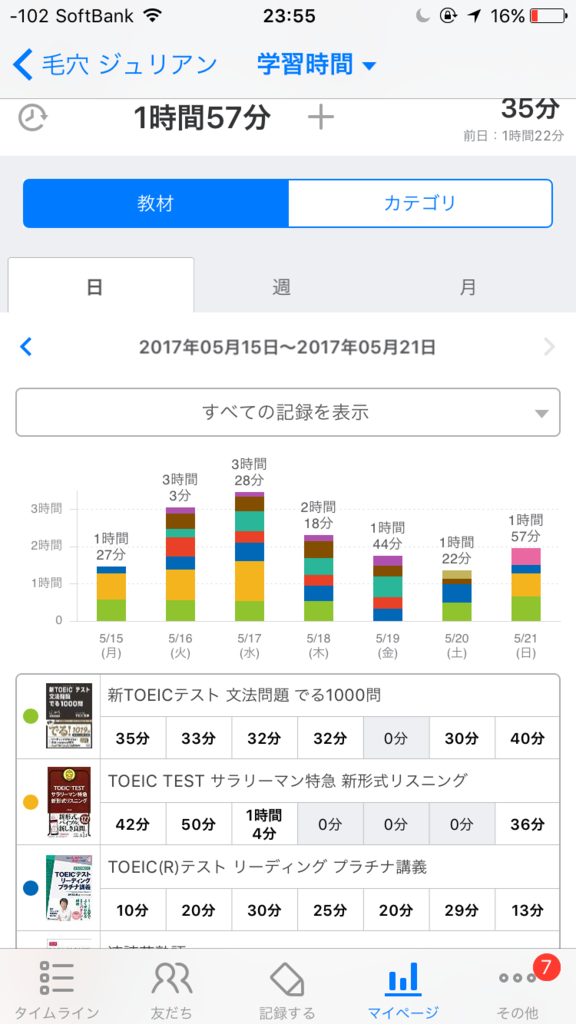
Task: Select the 日 tab
Action: [101, 287]
